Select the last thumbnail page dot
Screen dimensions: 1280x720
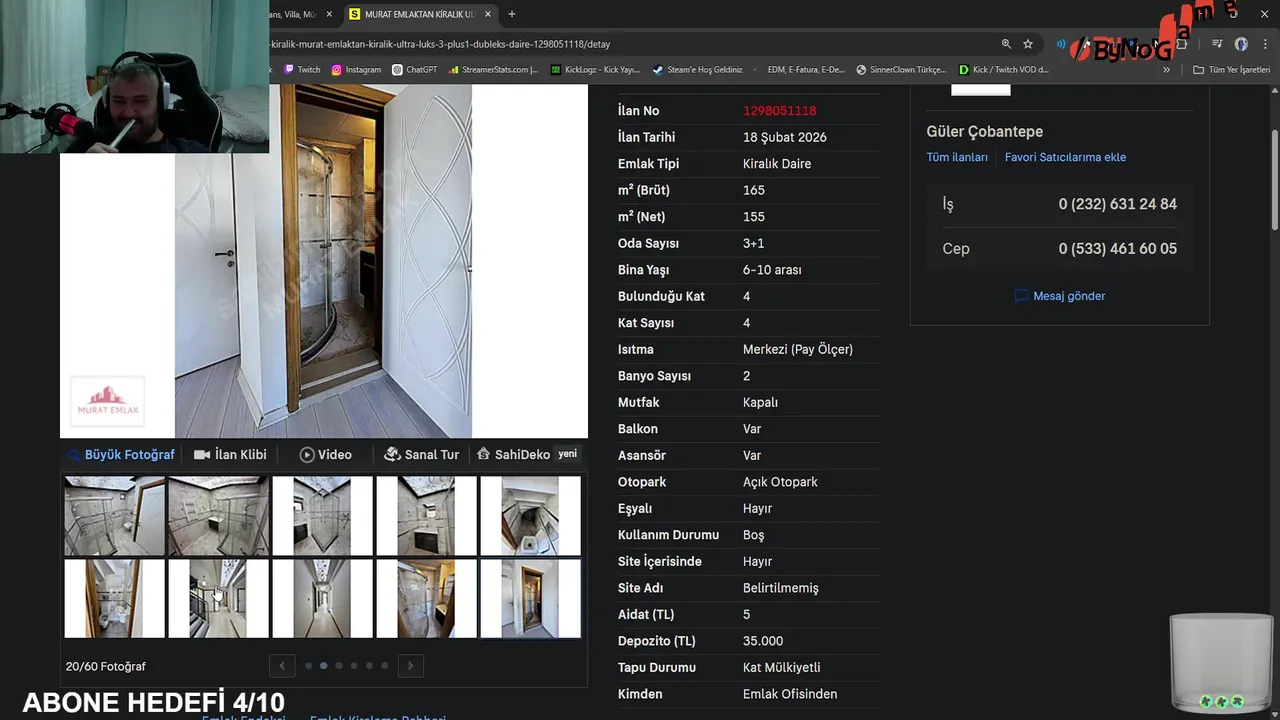coord(384,665)
